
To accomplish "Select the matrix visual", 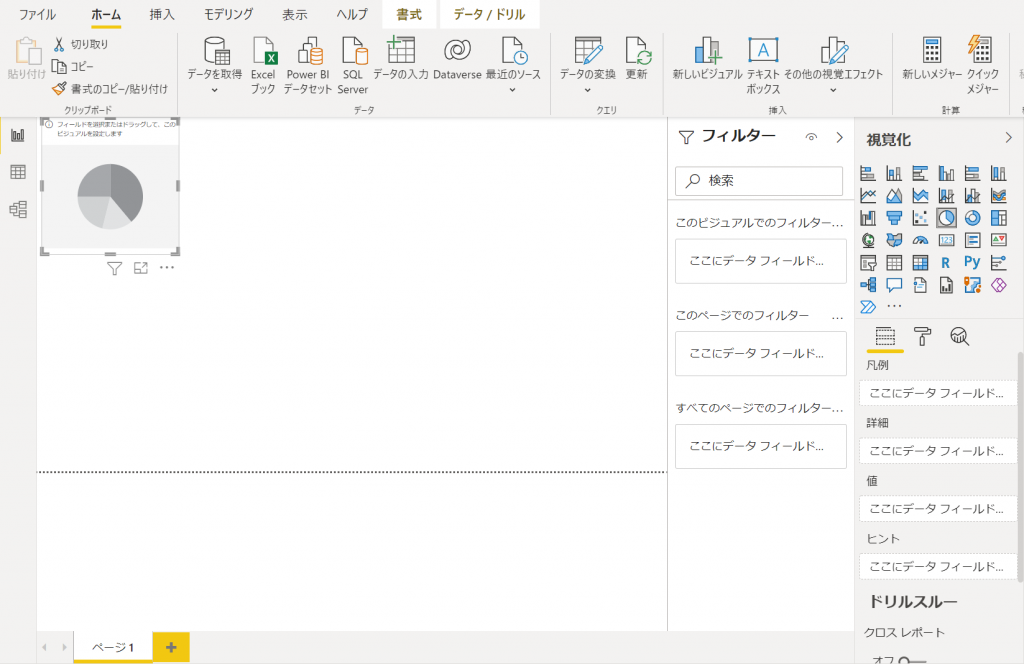I will [920, 262].
